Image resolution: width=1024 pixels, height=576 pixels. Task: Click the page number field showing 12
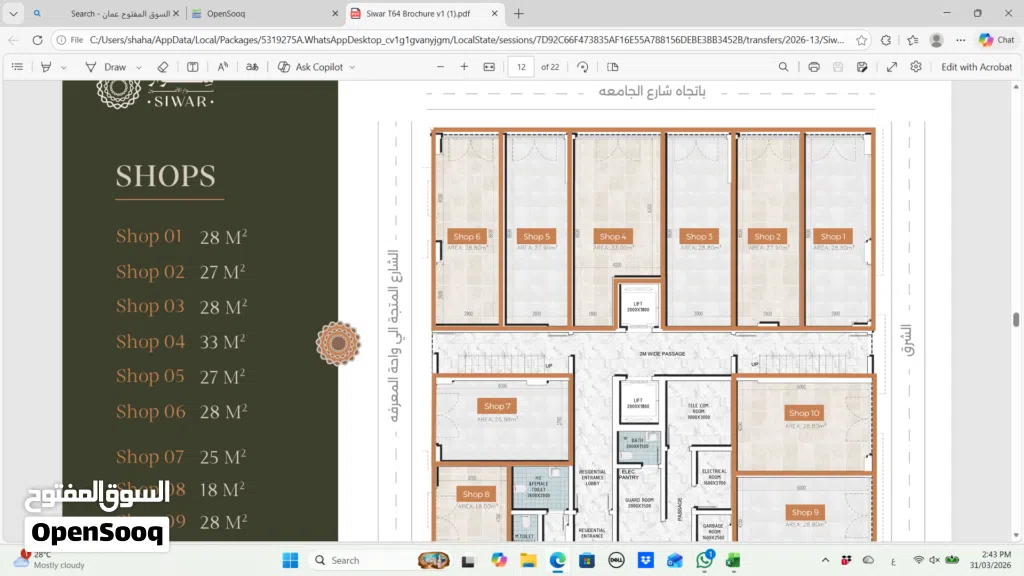pos(521,67)
